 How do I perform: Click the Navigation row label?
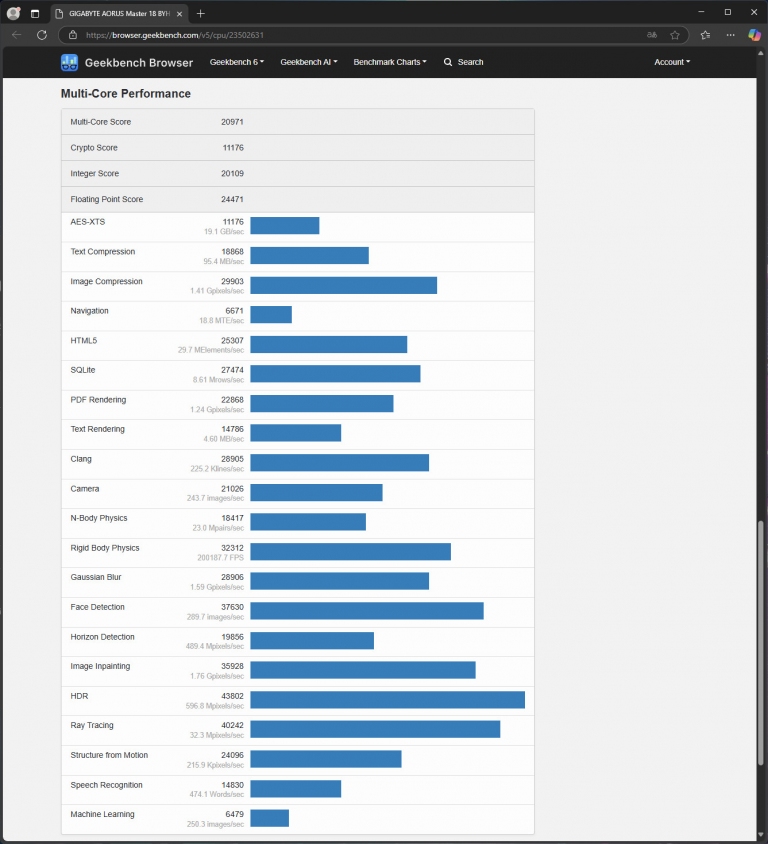pos(89,311)
